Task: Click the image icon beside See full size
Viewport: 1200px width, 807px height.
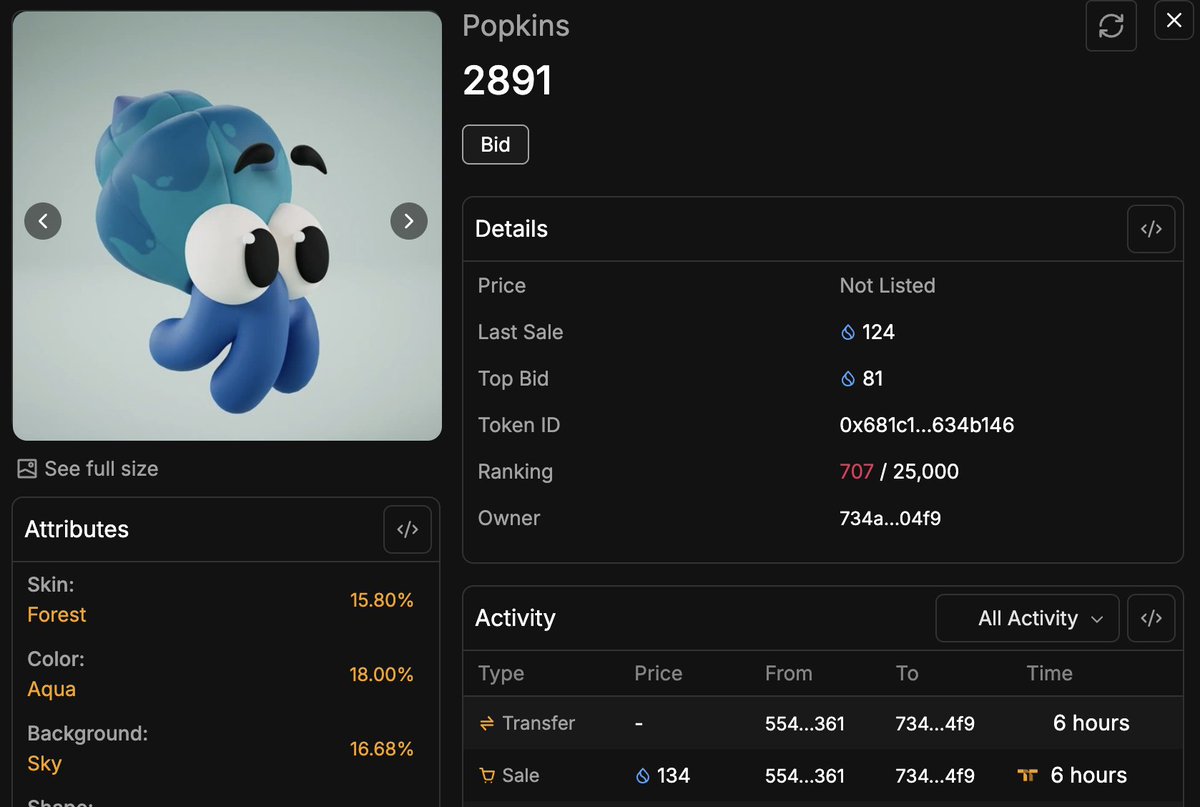Action: click(x=27, y=468)
